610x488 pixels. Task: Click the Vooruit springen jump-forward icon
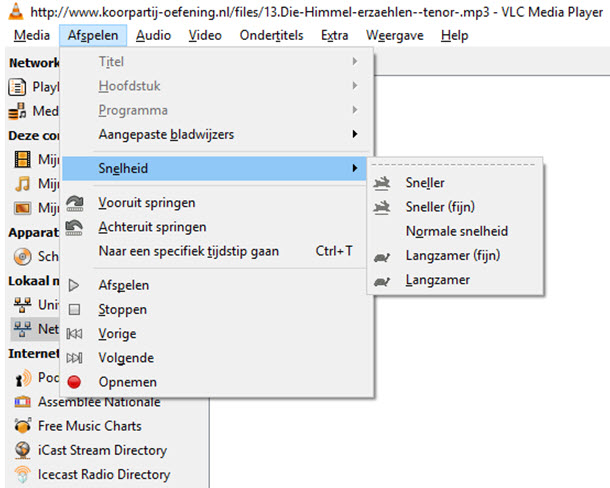tap(75, 203)
